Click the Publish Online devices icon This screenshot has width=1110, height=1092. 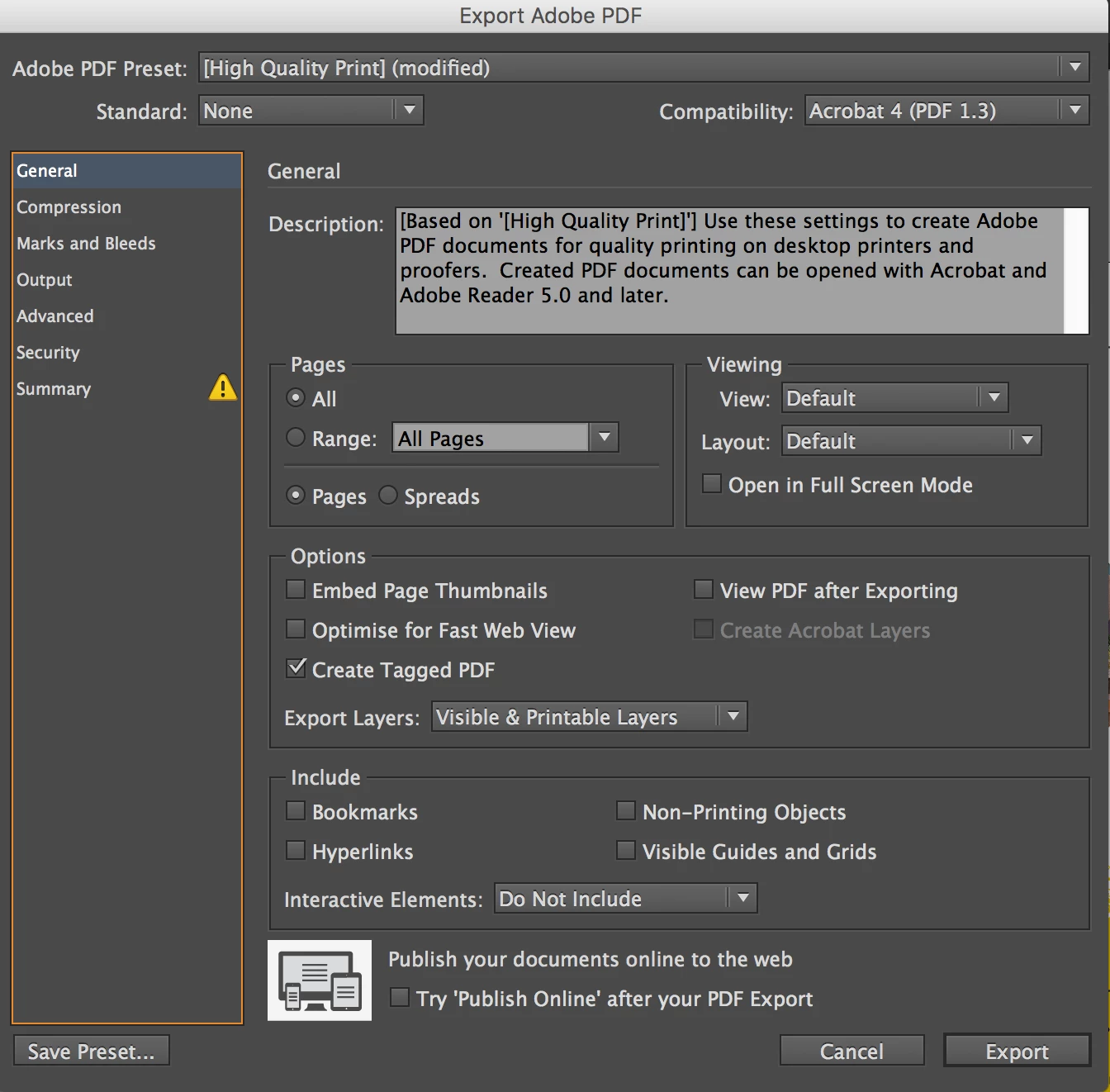point(320,980)
